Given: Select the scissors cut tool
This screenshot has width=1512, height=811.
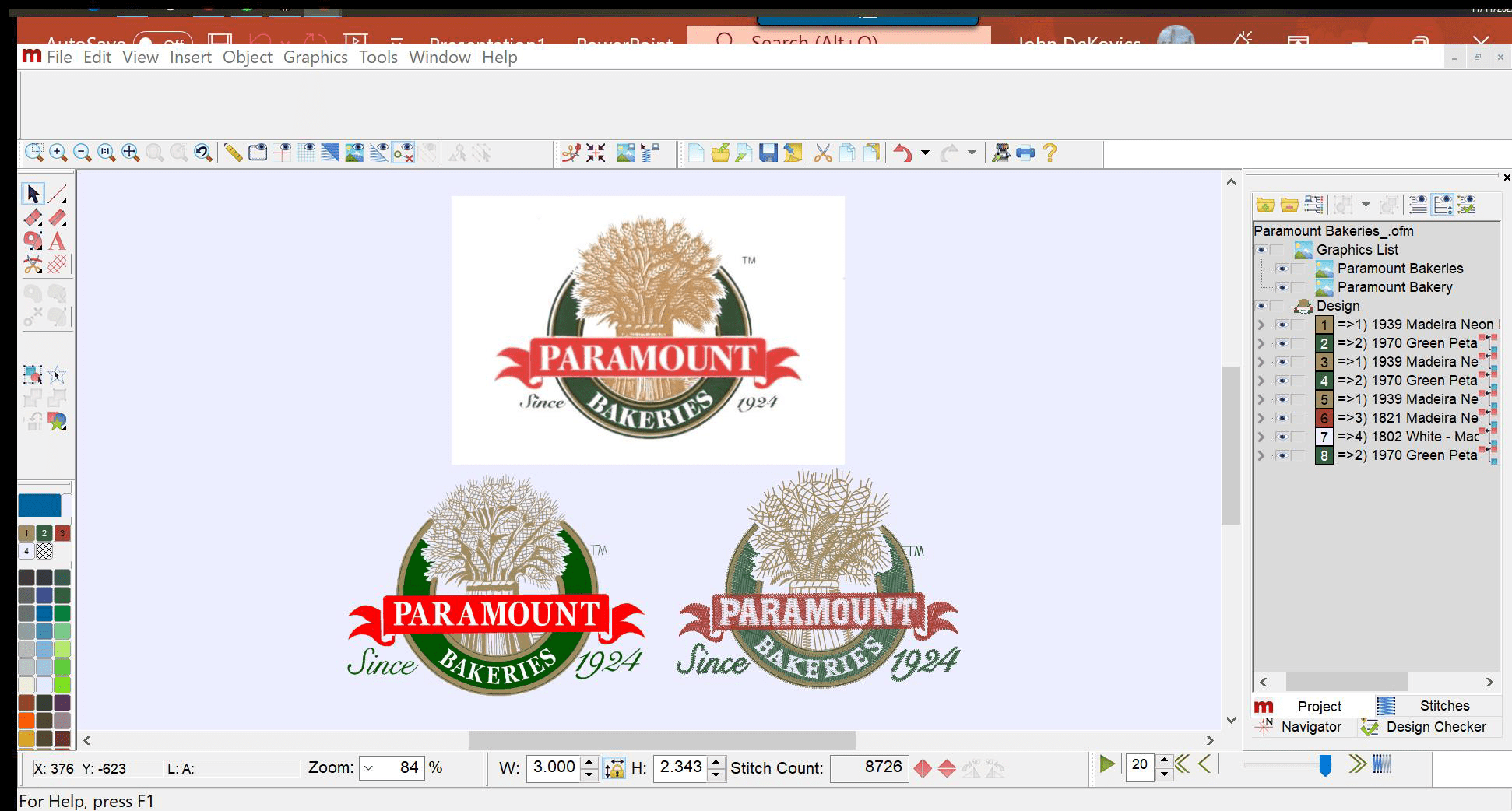Looking at the screenshot, I should (33, 265).
